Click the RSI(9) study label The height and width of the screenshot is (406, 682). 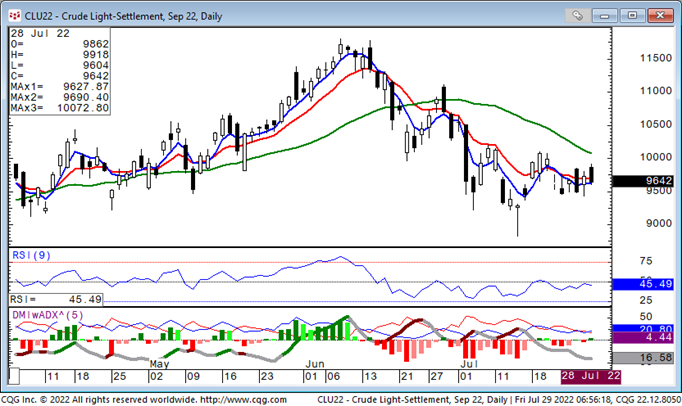click(x=31, y=255)
